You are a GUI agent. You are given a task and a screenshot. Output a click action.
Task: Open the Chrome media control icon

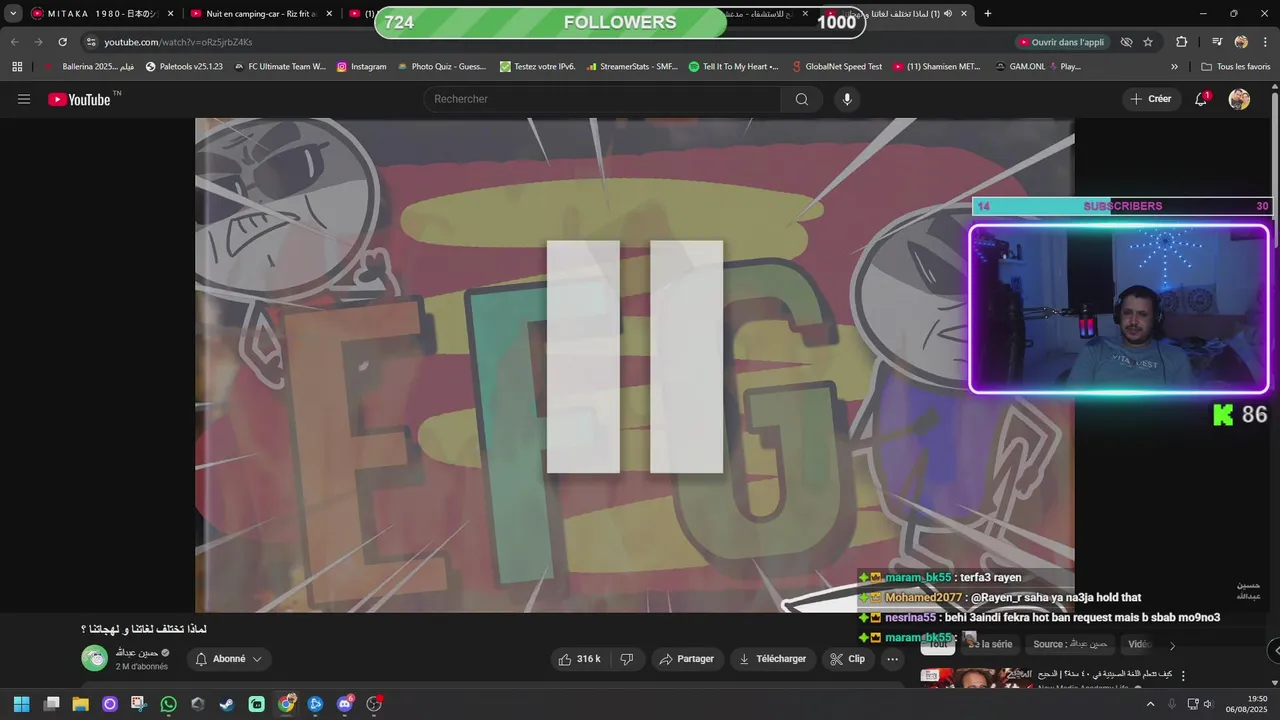[x=1217, y=42]
